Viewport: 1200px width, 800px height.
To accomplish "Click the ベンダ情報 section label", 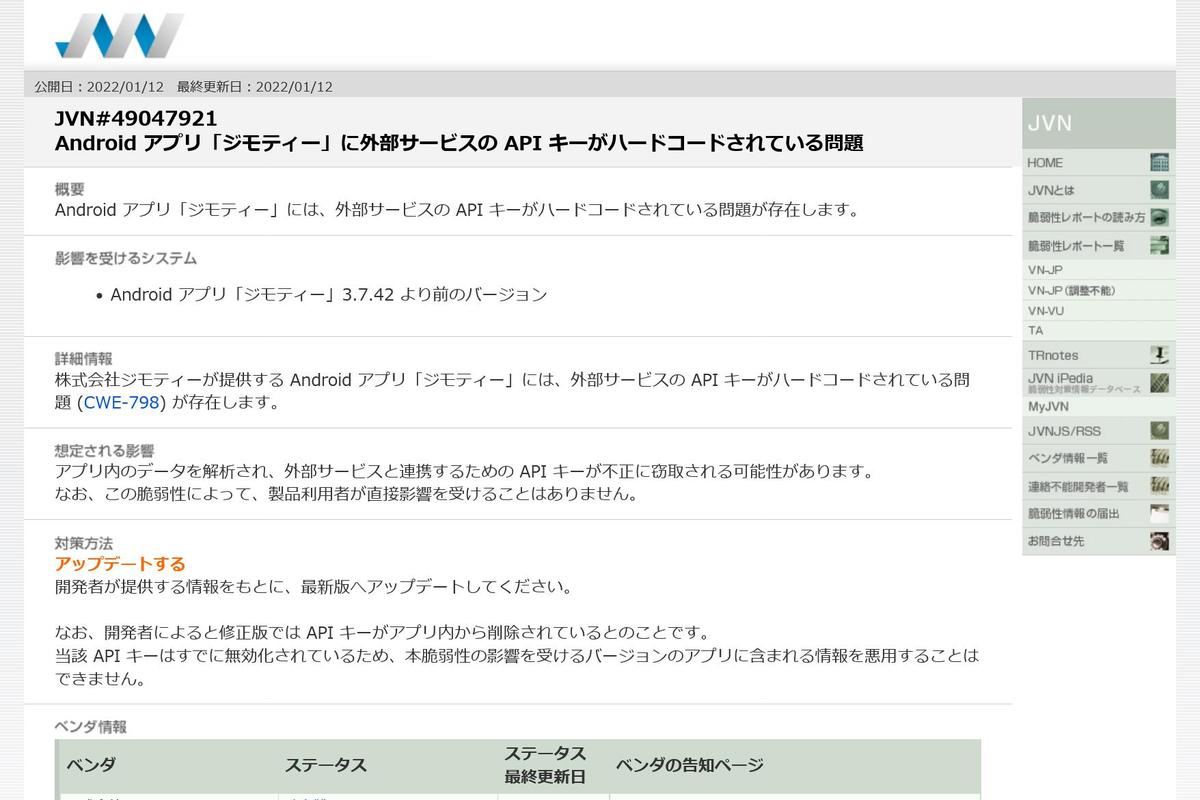I will pos(91,727).
